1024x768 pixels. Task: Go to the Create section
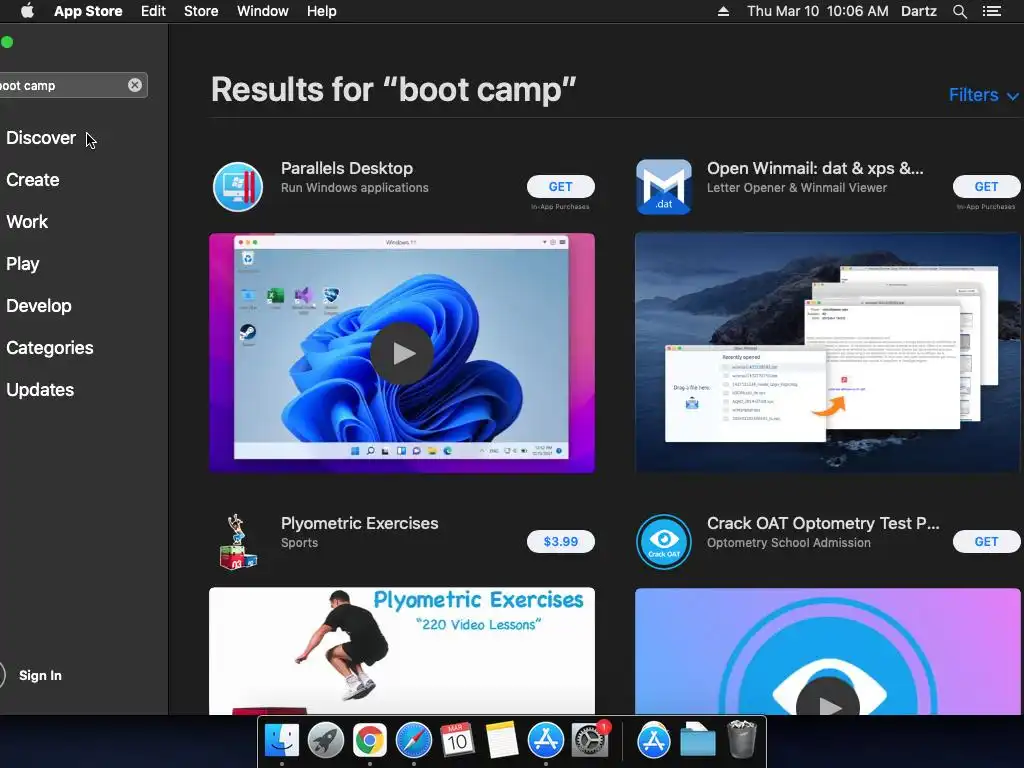33,180
